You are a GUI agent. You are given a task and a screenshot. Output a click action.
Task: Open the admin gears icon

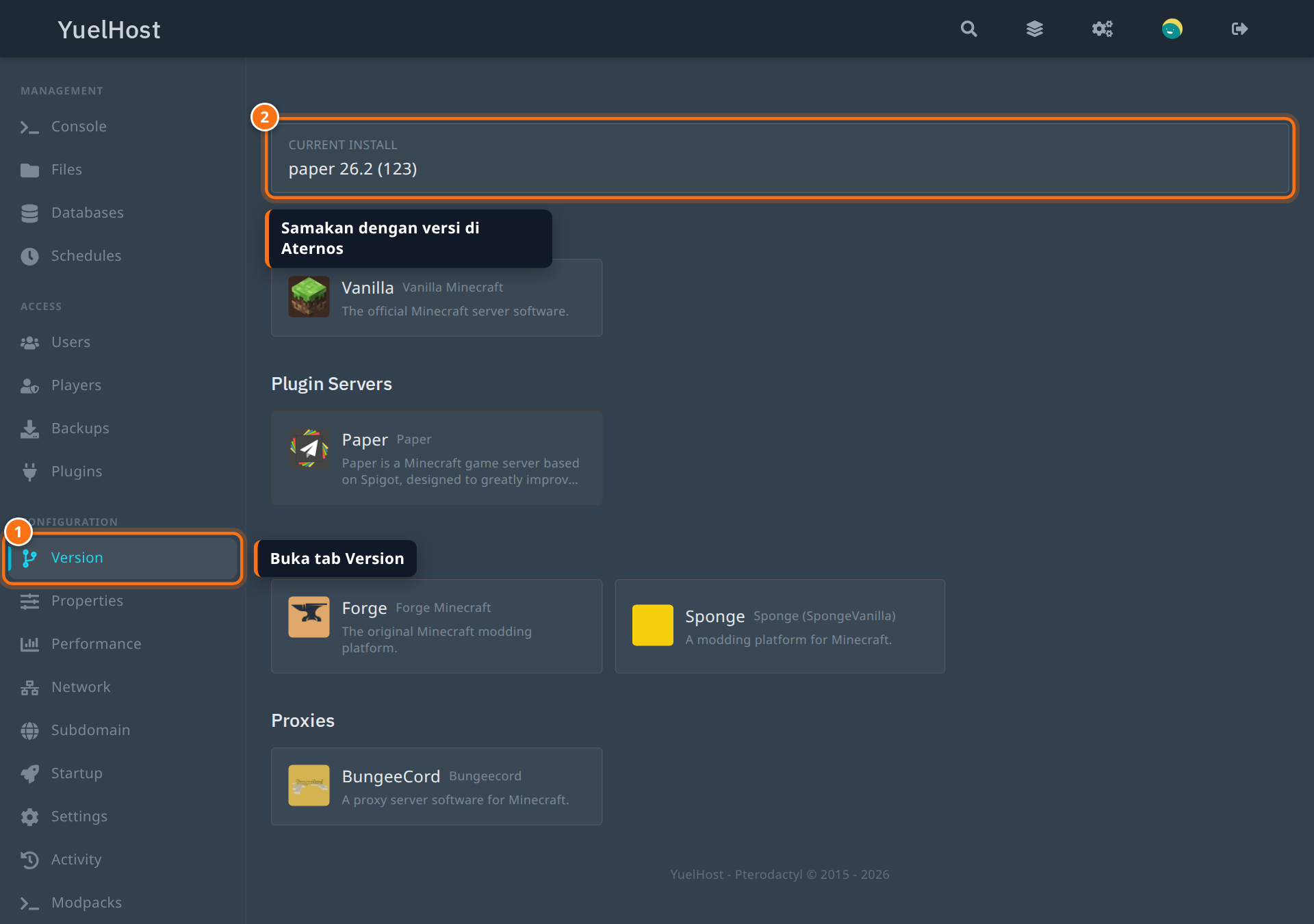(1103, 29)
